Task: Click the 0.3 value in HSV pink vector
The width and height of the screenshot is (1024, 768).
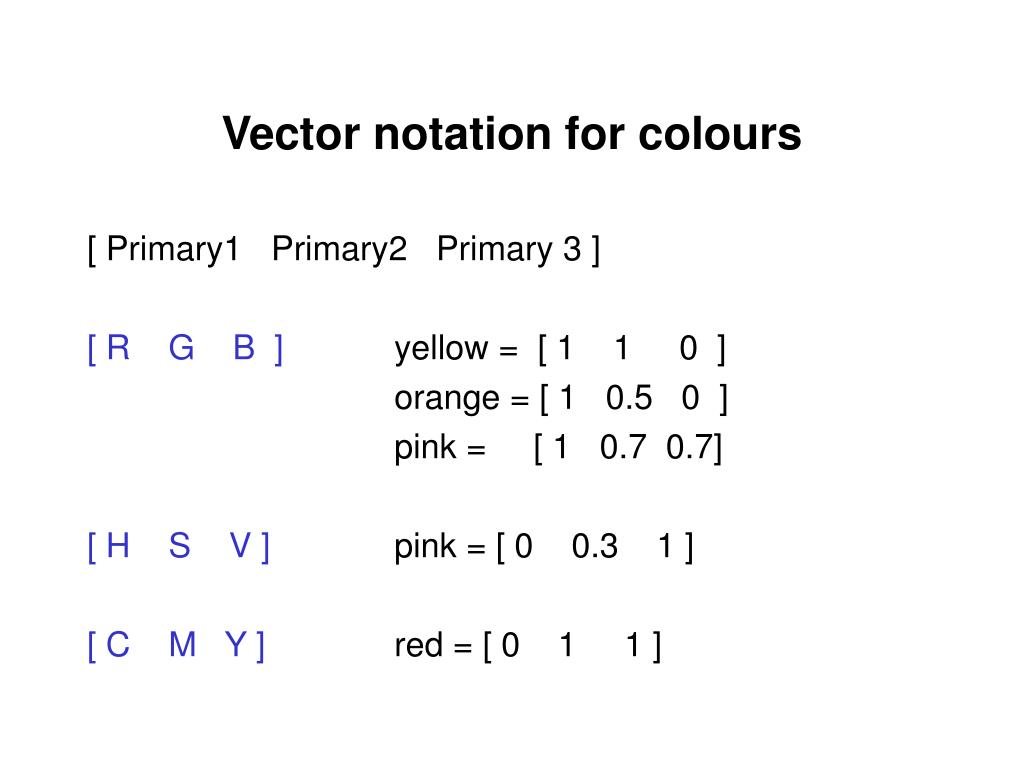Action: (594, 547)
